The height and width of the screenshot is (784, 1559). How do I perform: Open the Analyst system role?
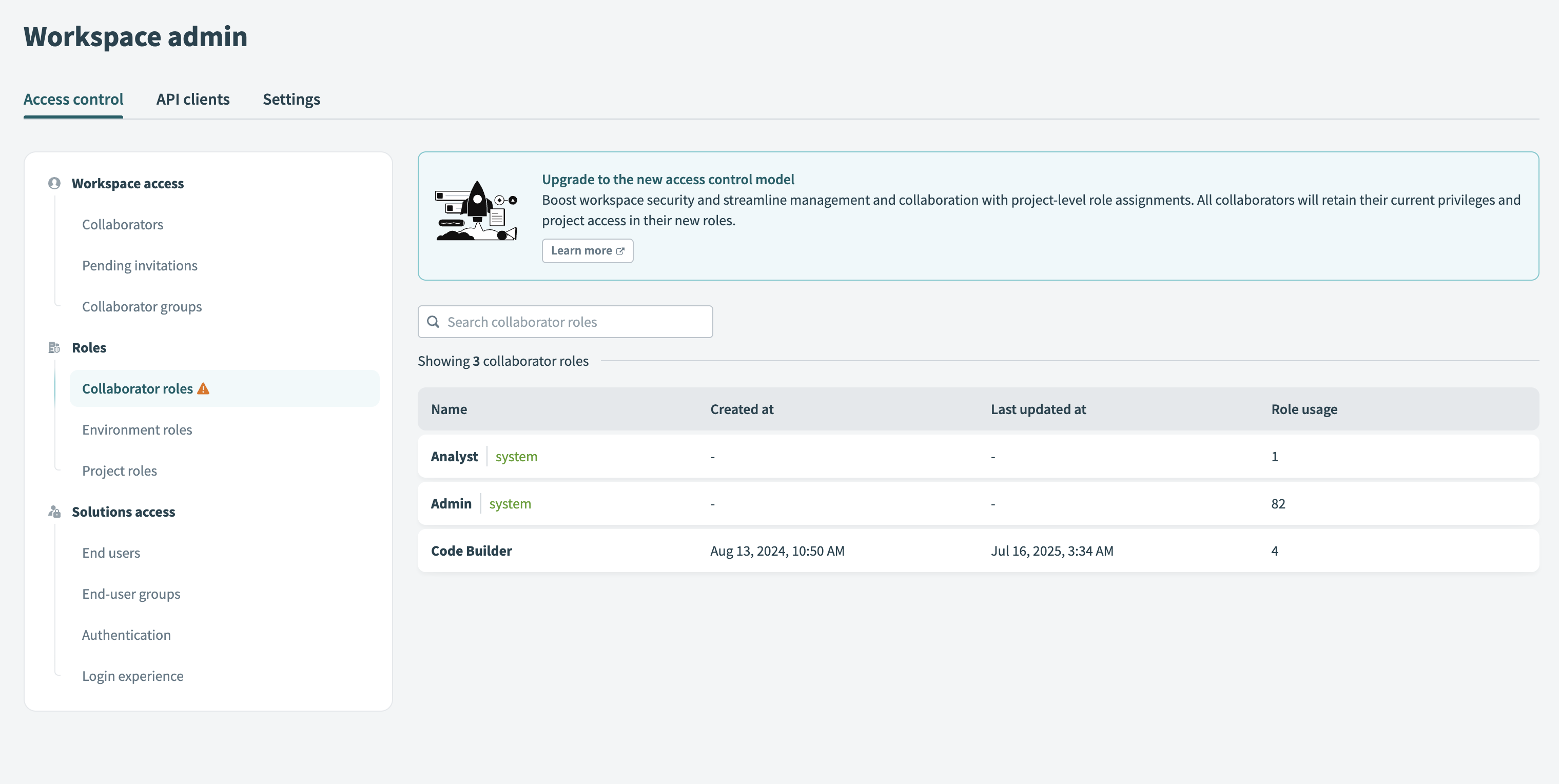454,457
